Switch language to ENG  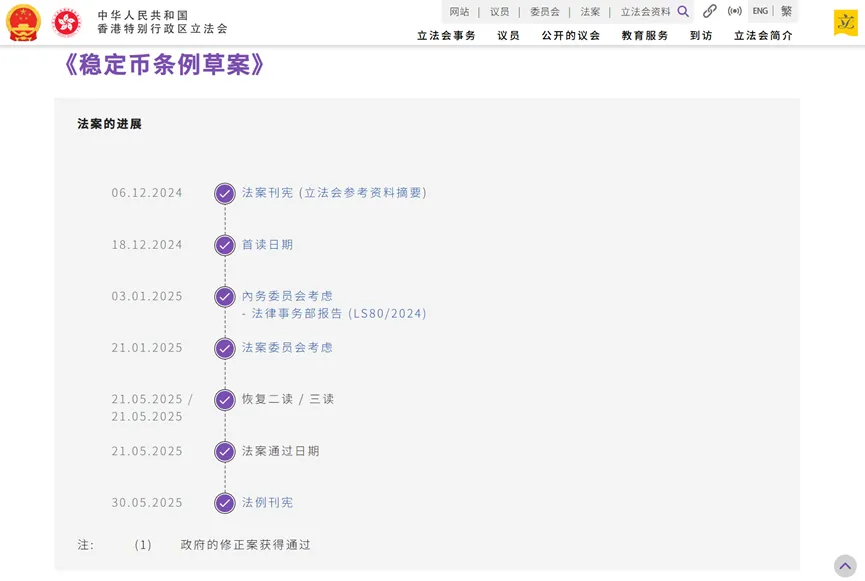760,11
